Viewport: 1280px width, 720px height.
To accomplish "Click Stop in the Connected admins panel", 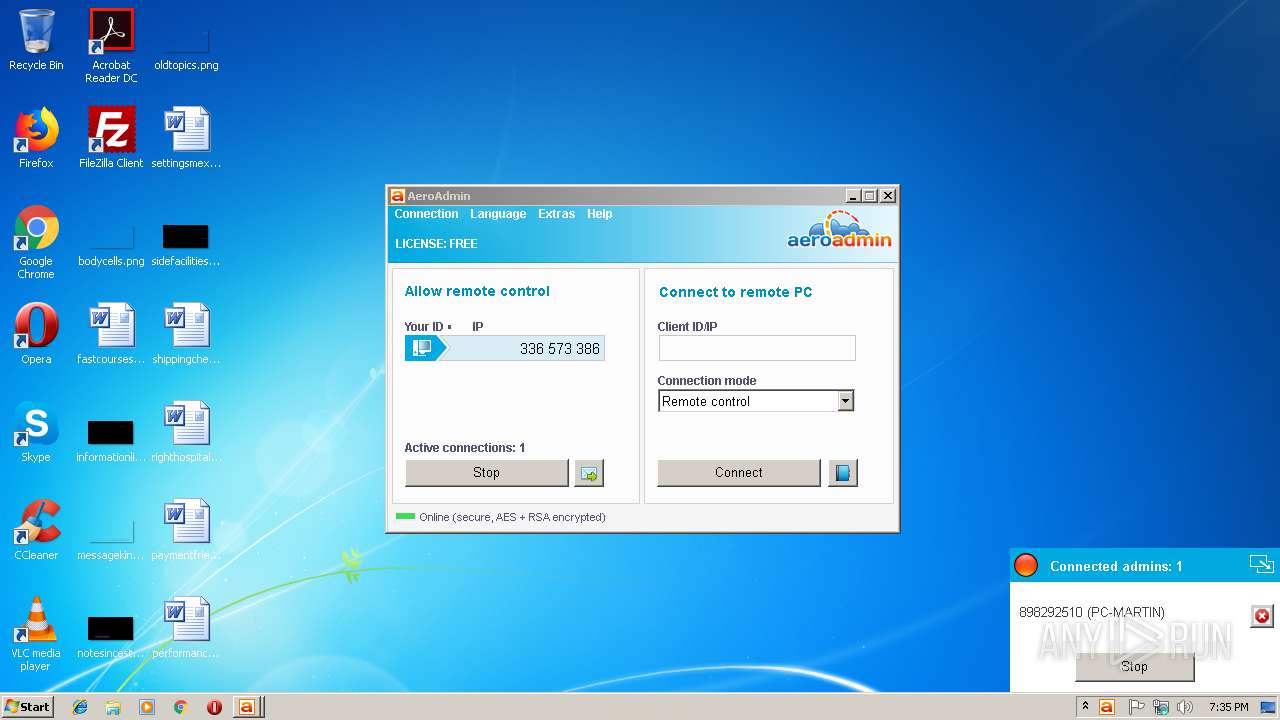I will click(x=1134, y=667).
